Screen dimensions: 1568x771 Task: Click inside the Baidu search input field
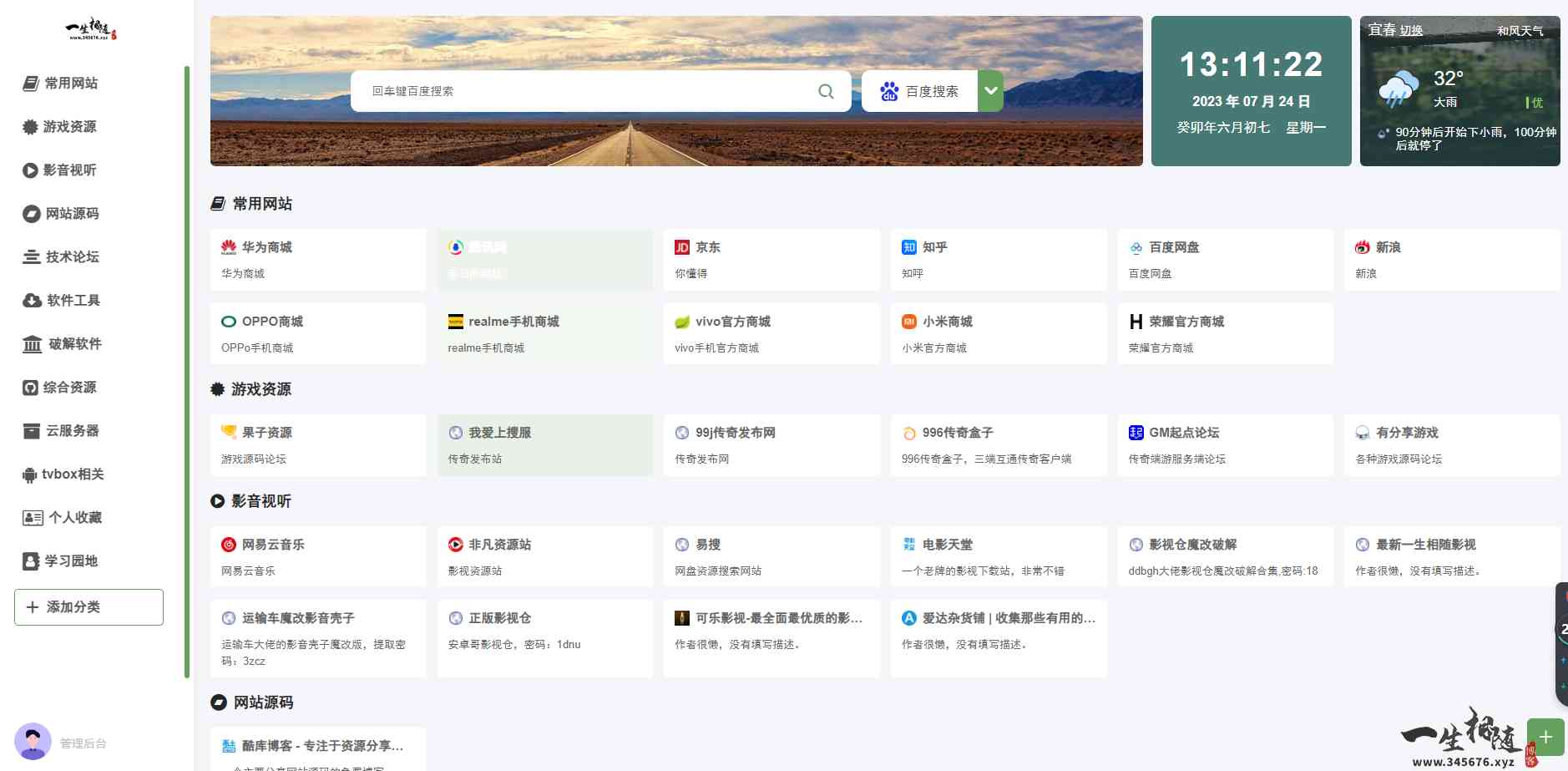[x=584, y=90]
